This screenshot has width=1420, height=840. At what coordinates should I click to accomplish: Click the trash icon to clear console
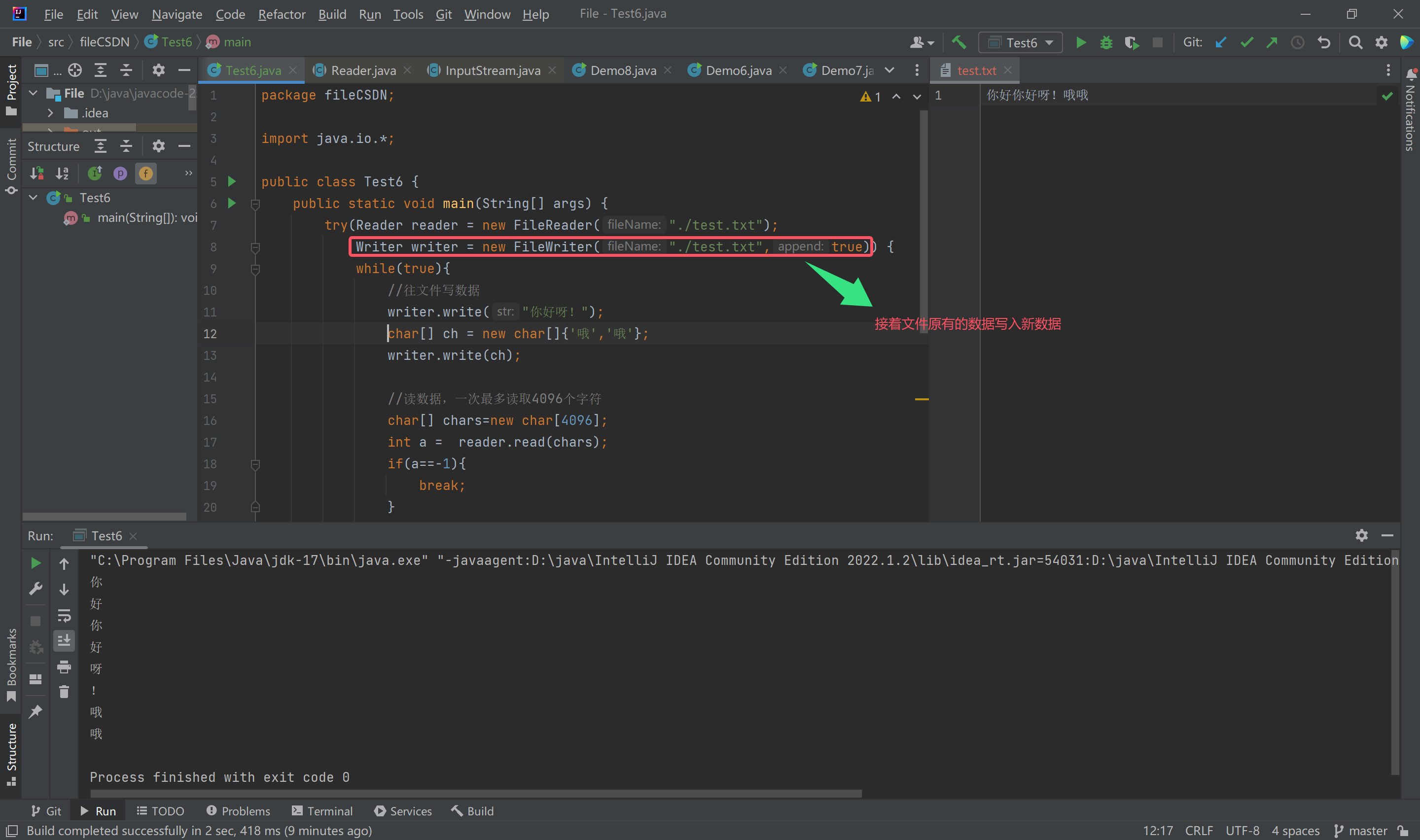(64, 691)
